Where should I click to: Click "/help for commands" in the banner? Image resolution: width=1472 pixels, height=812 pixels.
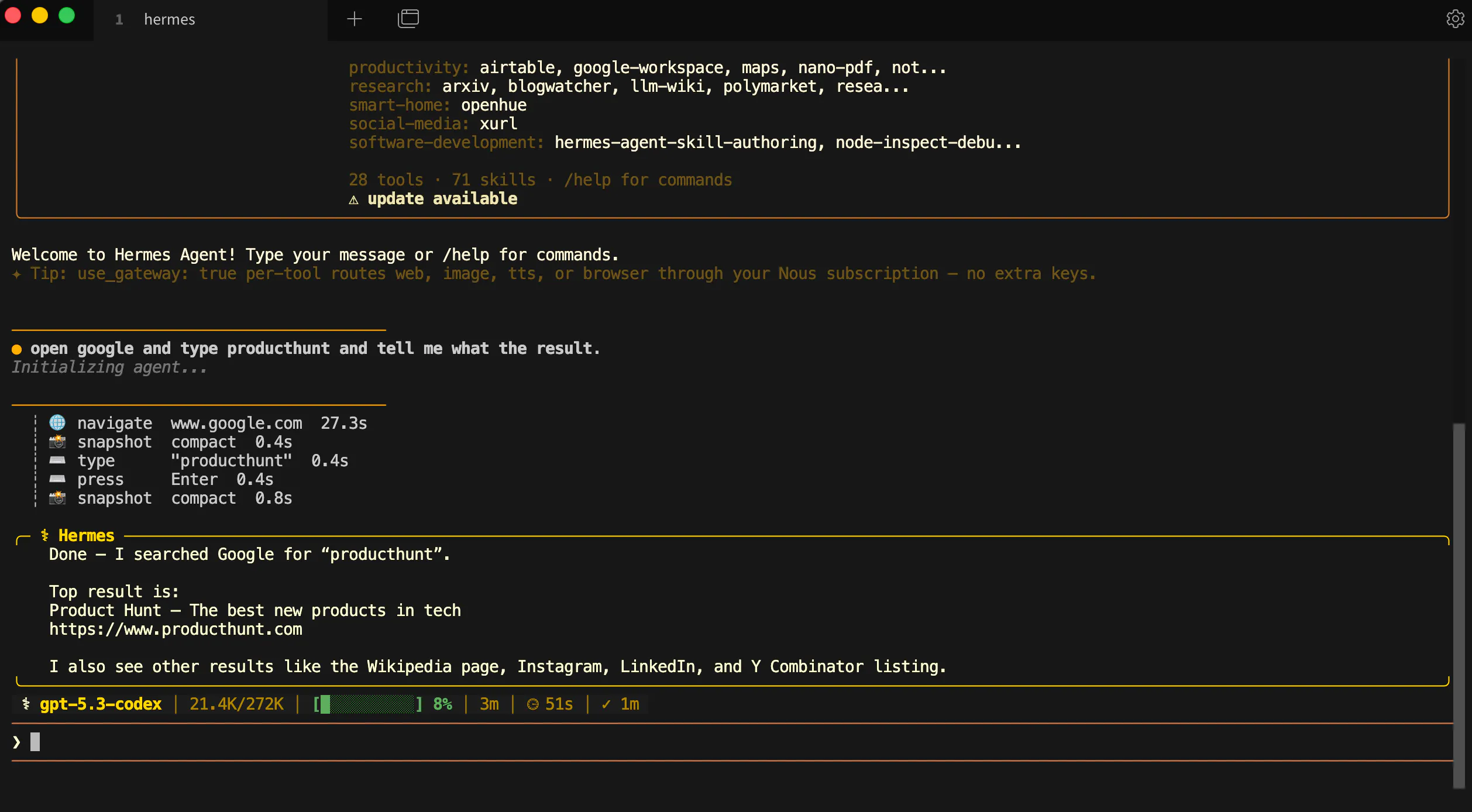click(x=648, y=180)
